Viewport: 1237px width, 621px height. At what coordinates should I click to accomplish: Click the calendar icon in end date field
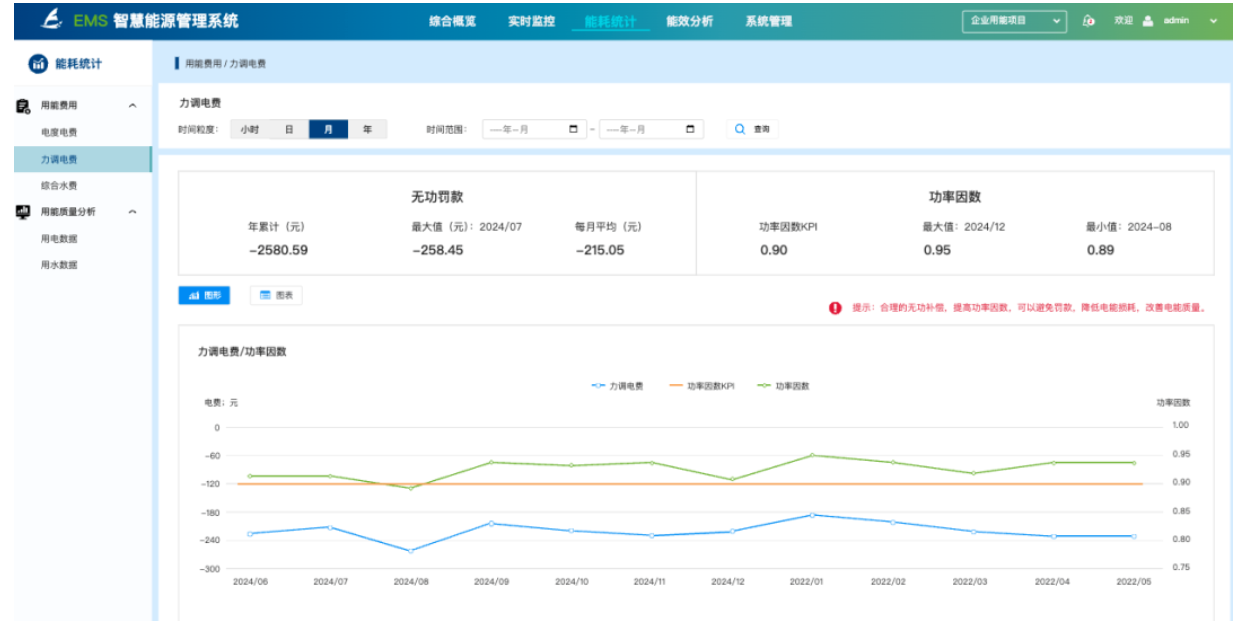[x=690, y=129]
